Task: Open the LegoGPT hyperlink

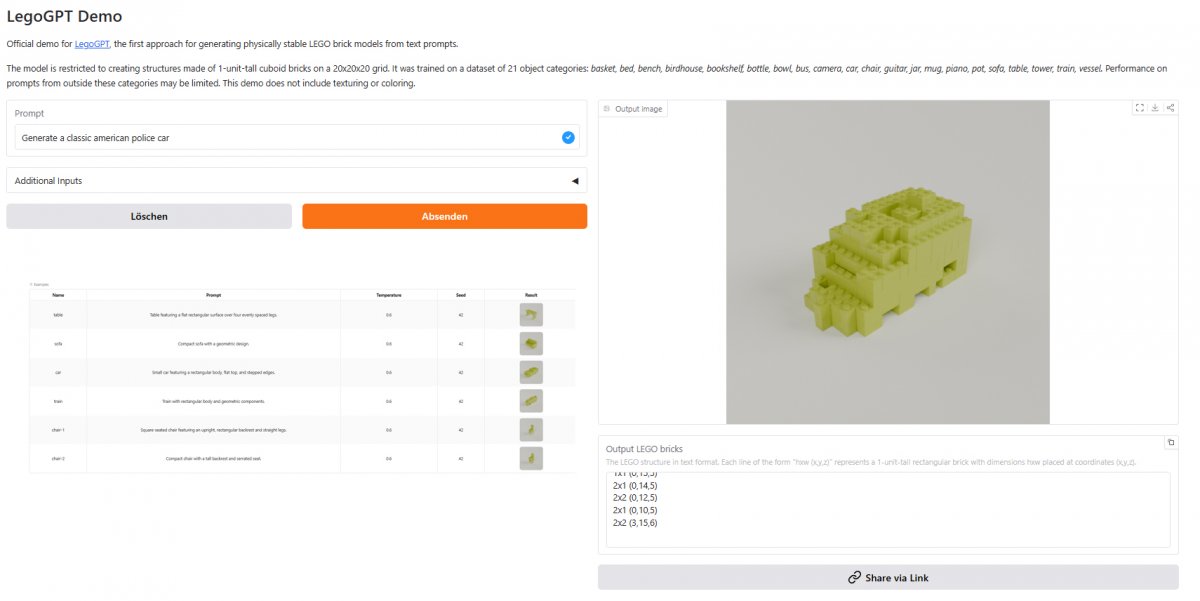Action: tap(92, 44)
